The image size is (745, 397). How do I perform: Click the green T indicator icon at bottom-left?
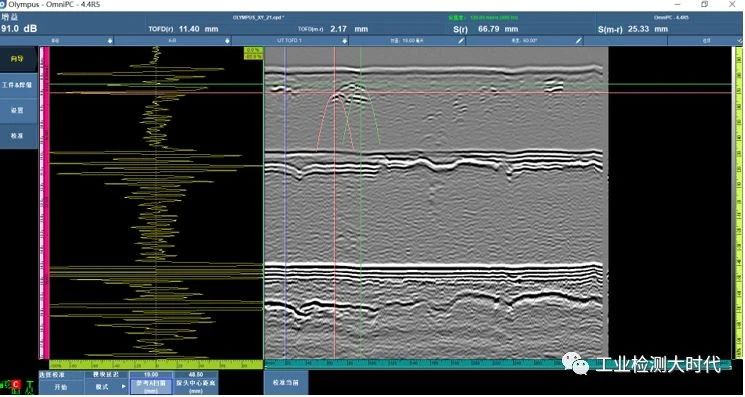click(30, 387)
